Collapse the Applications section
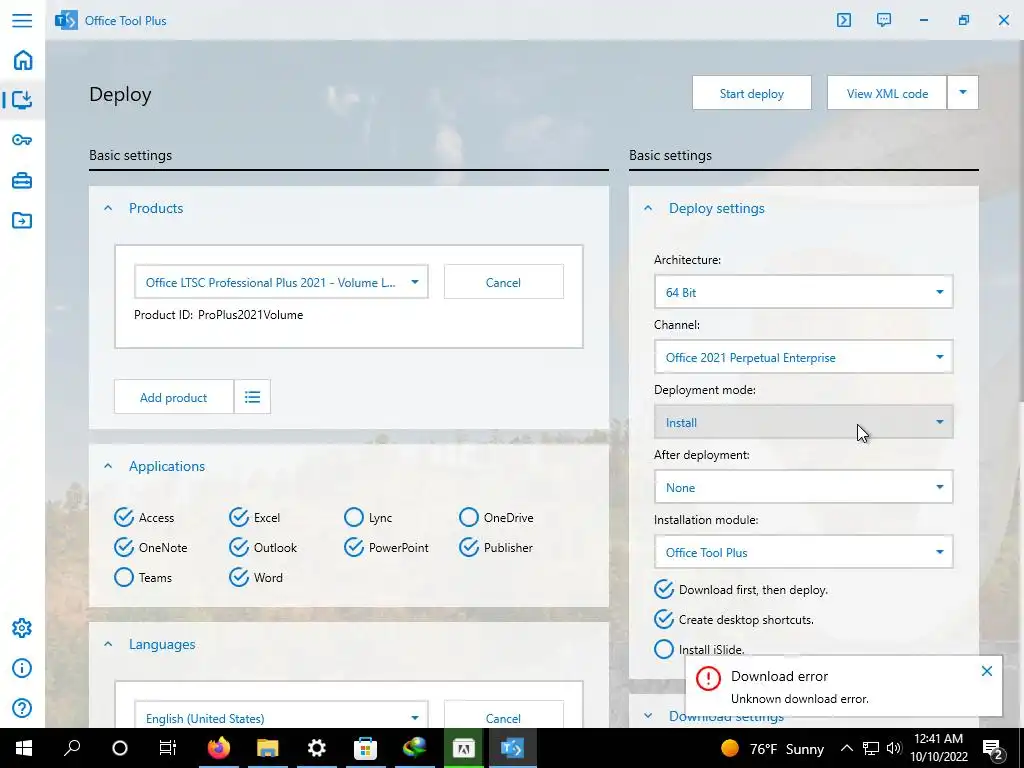Screen dimensions: 1024x768 [x=108, y=466]
